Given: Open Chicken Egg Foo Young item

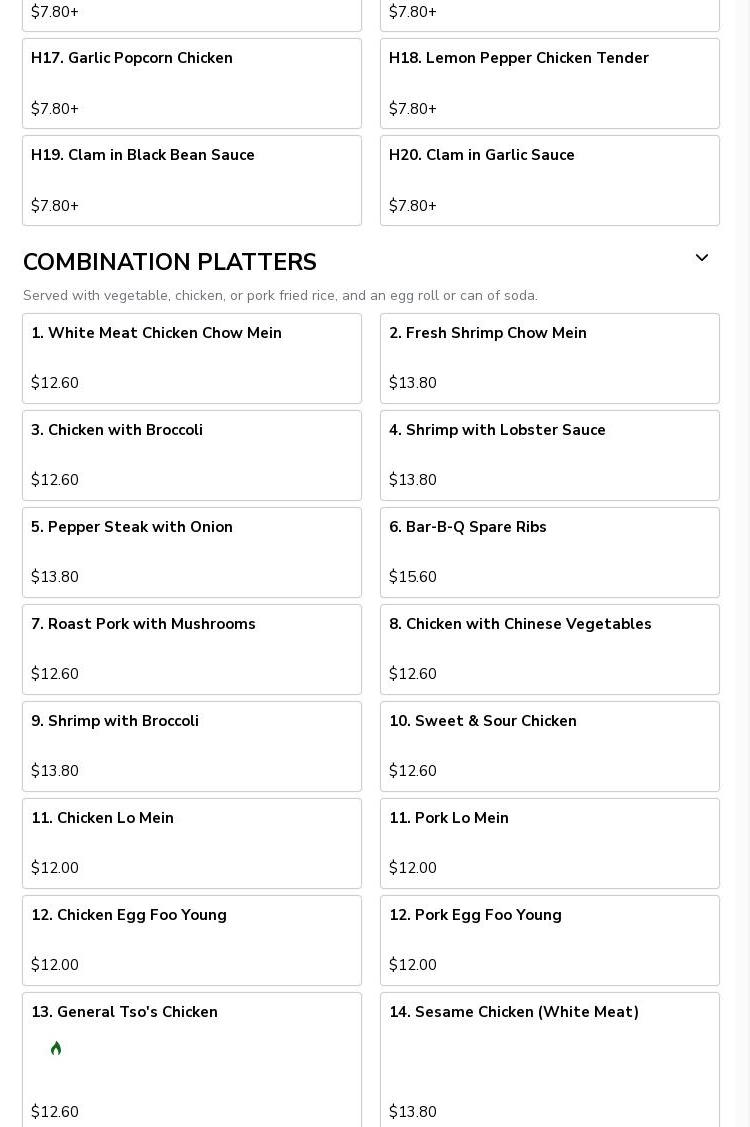Looking at the screenshot, I should point(192,940).
